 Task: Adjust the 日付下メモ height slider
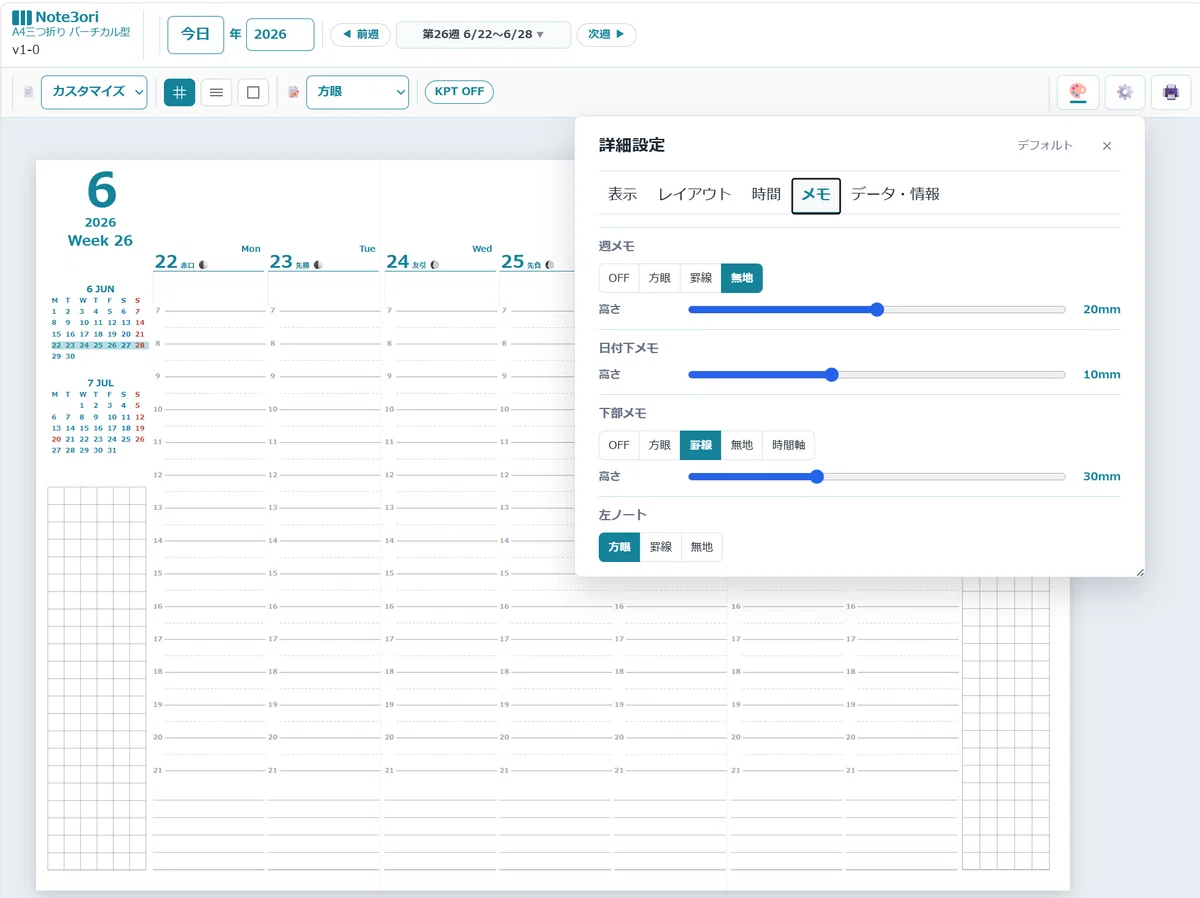point(877,375)
